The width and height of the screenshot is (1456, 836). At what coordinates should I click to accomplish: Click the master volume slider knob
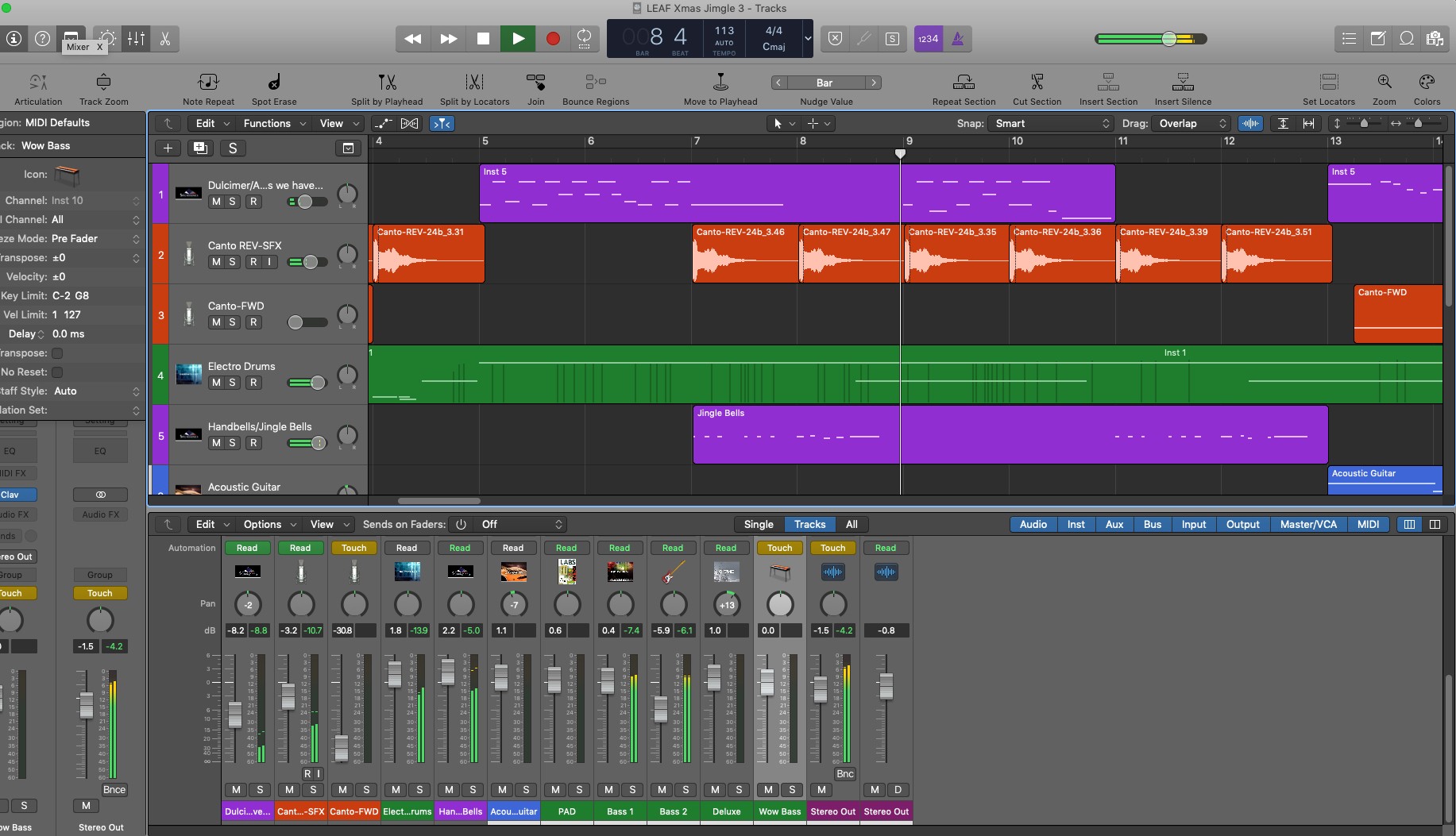click(1169, 39)
